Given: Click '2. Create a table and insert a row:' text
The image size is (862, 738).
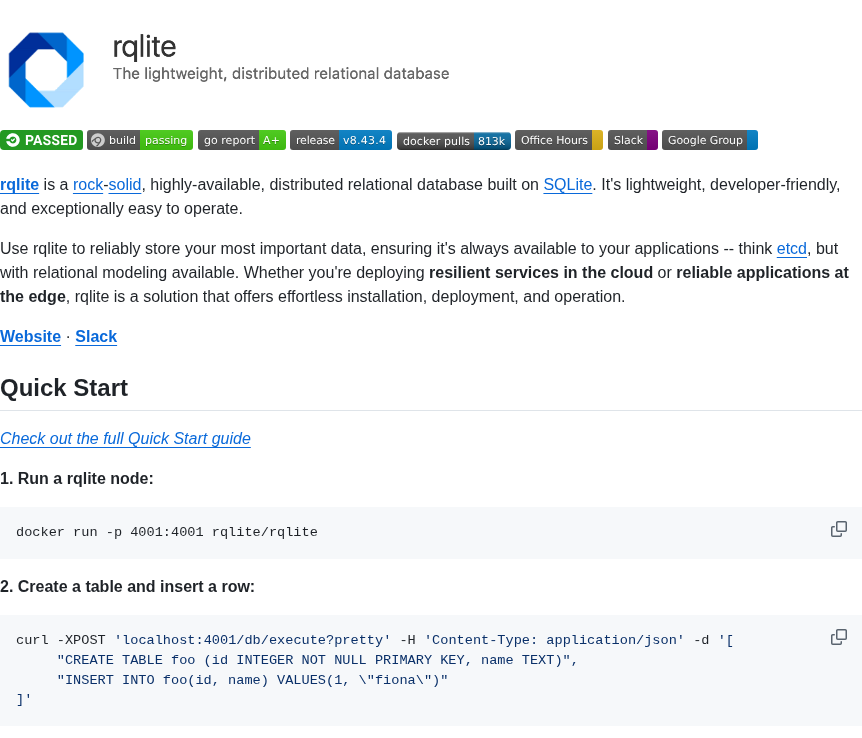Looking at the screenshot, I should (x=128, y=587).
